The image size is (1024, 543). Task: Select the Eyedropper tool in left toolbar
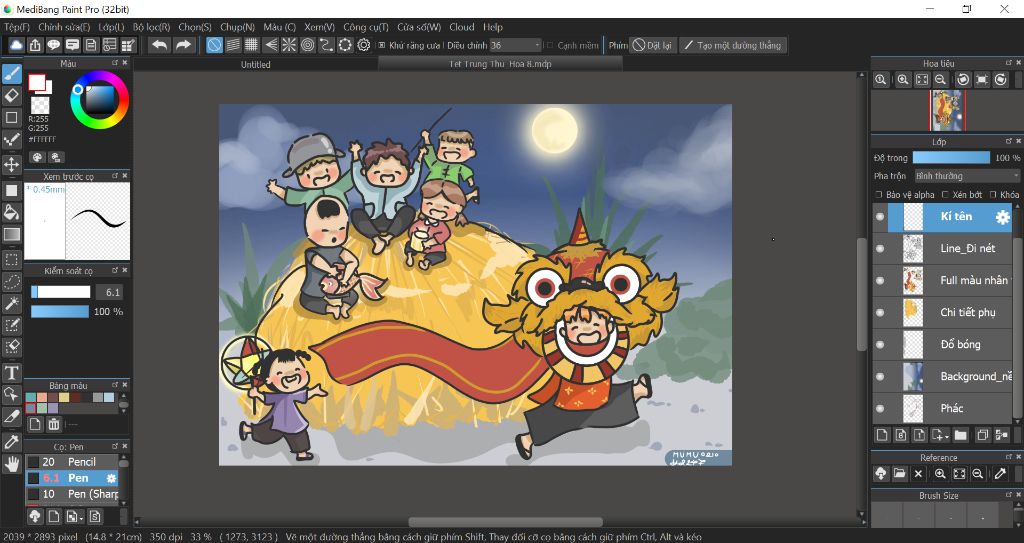(x=12, y=442)
